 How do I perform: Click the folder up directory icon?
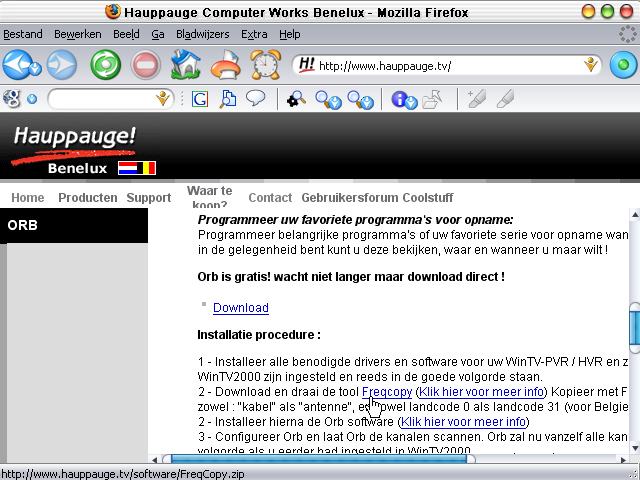(x=433, y=99)
